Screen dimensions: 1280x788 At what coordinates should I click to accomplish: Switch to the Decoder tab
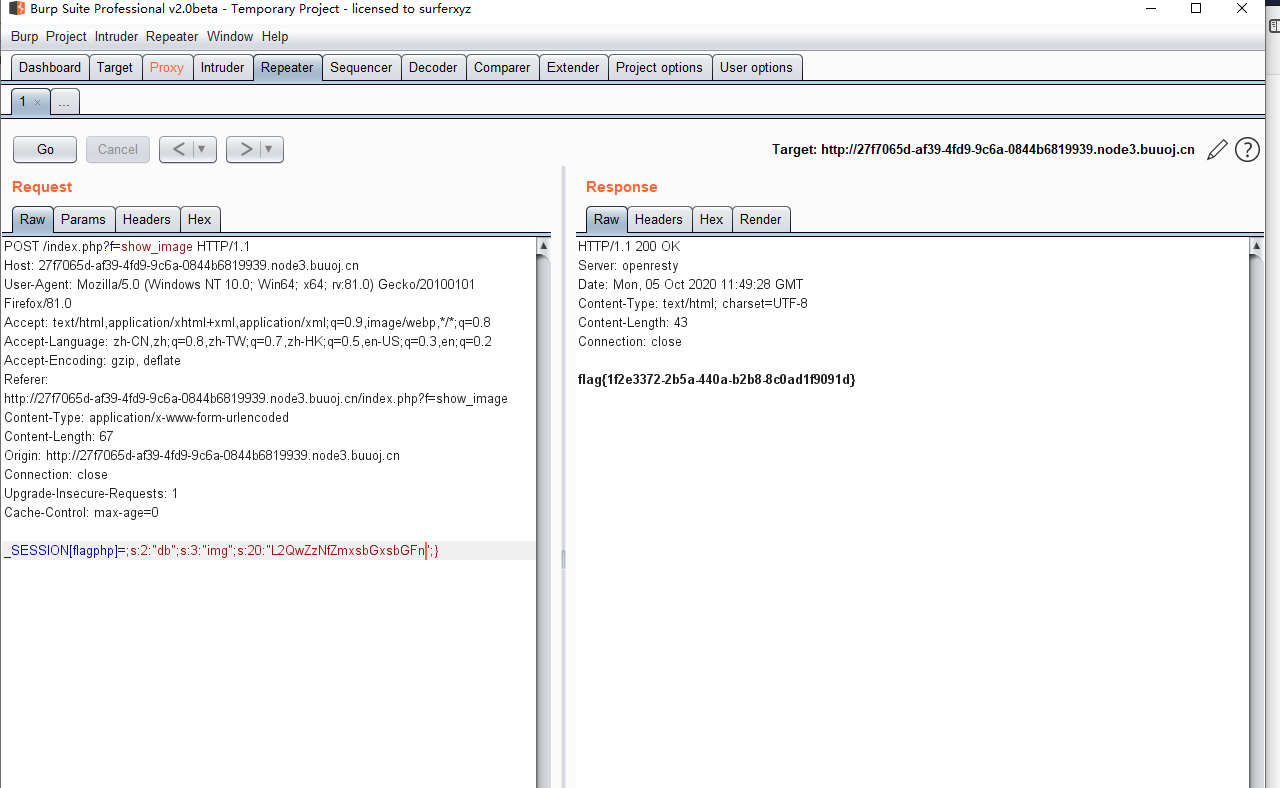433,68
